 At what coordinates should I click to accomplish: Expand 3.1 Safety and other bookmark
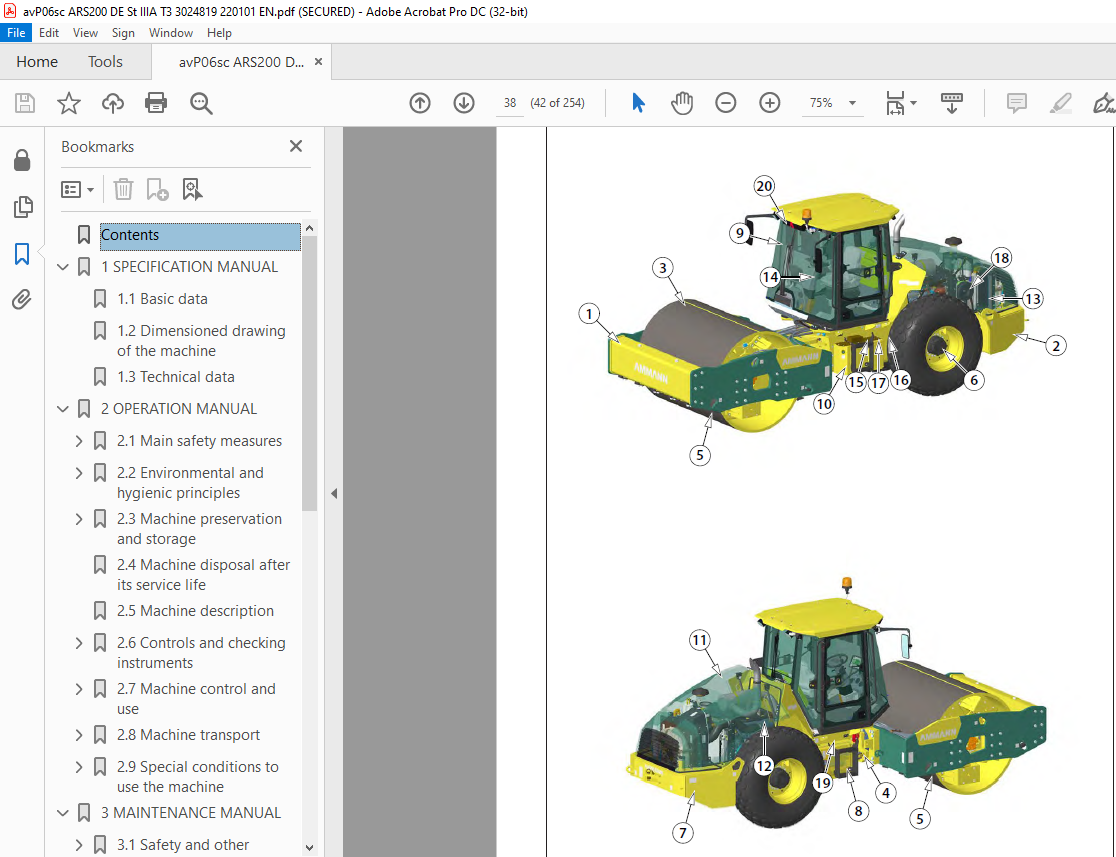point(79,845)
